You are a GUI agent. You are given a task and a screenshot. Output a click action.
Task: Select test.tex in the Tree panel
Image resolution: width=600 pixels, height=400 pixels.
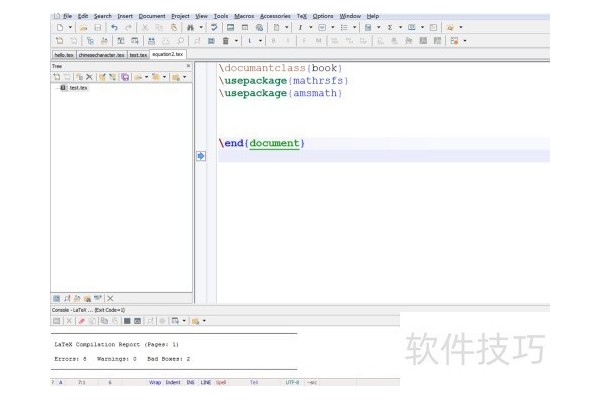pos(78,88)
